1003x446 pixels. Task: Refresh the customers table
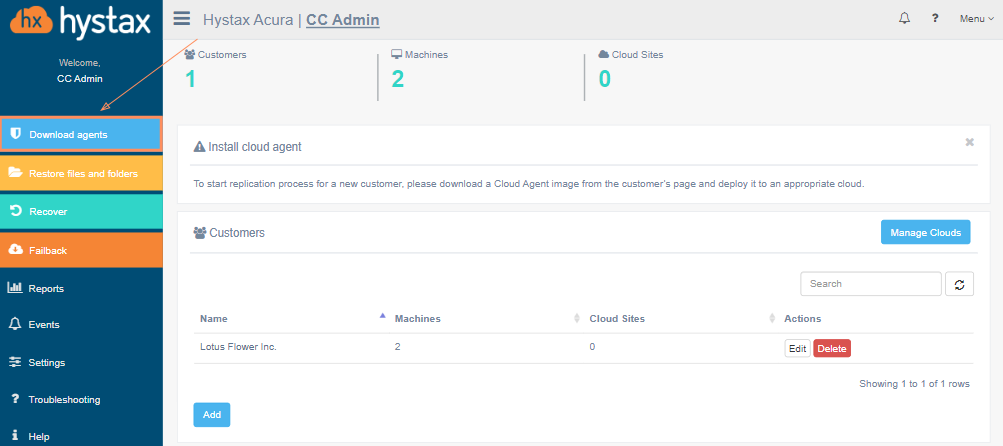960,284
